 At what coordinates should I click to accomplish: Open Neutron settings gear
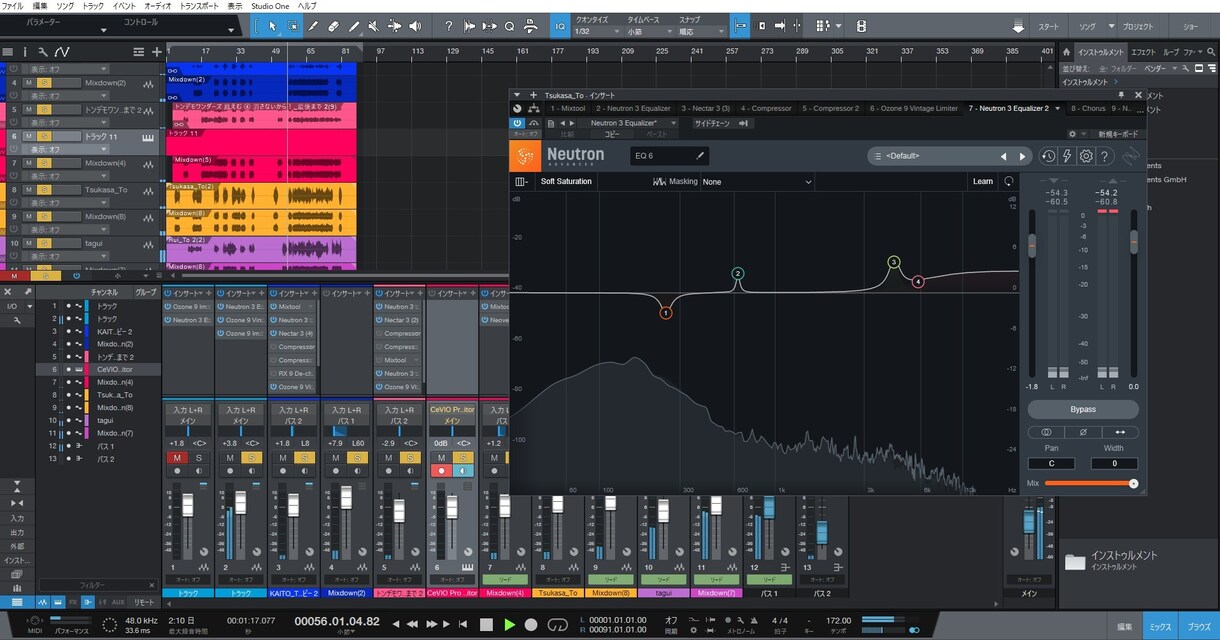tap(1086, 156)
